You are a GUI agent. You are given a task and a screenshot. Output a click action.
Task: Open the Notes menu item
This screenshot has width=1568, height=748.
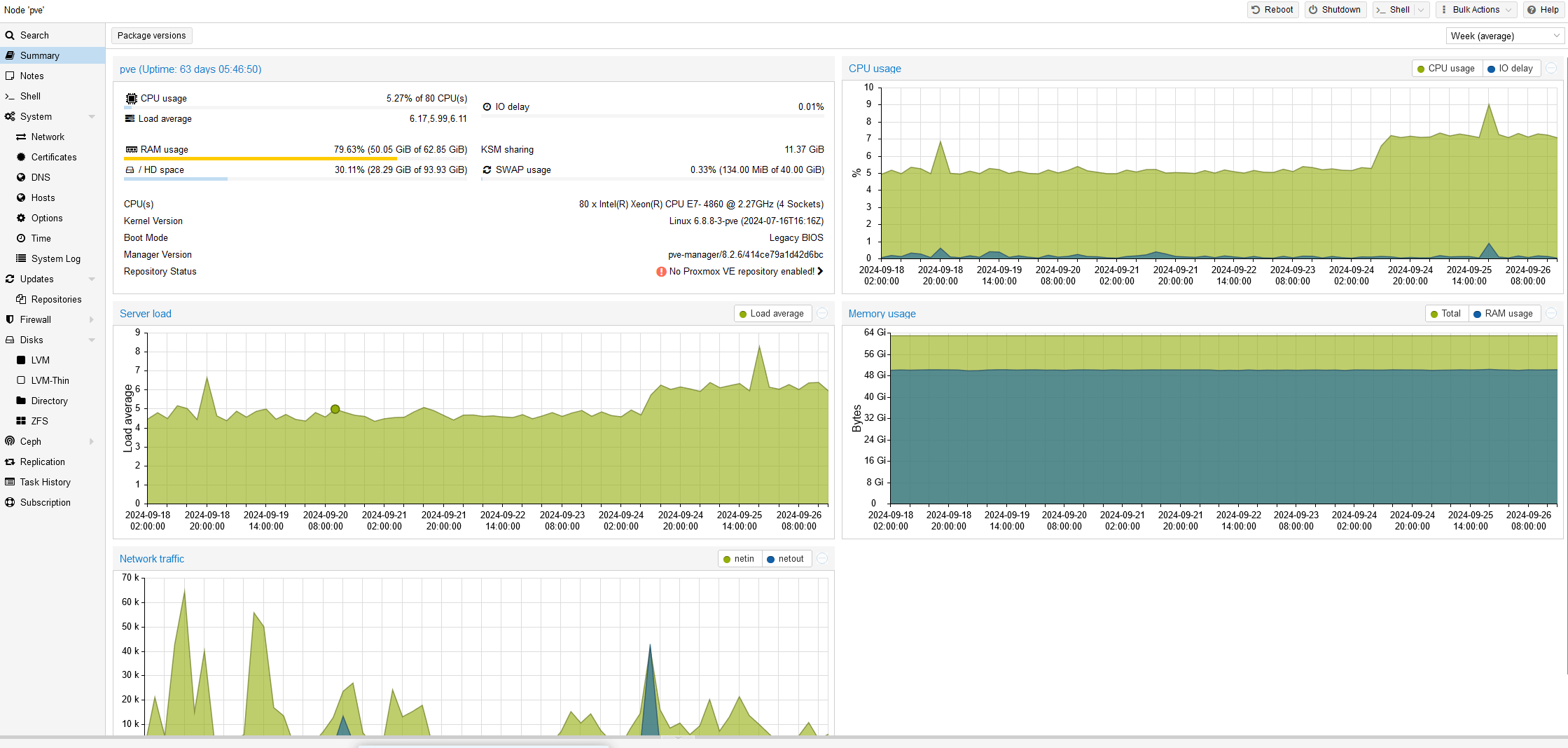(x=32, y=76)
